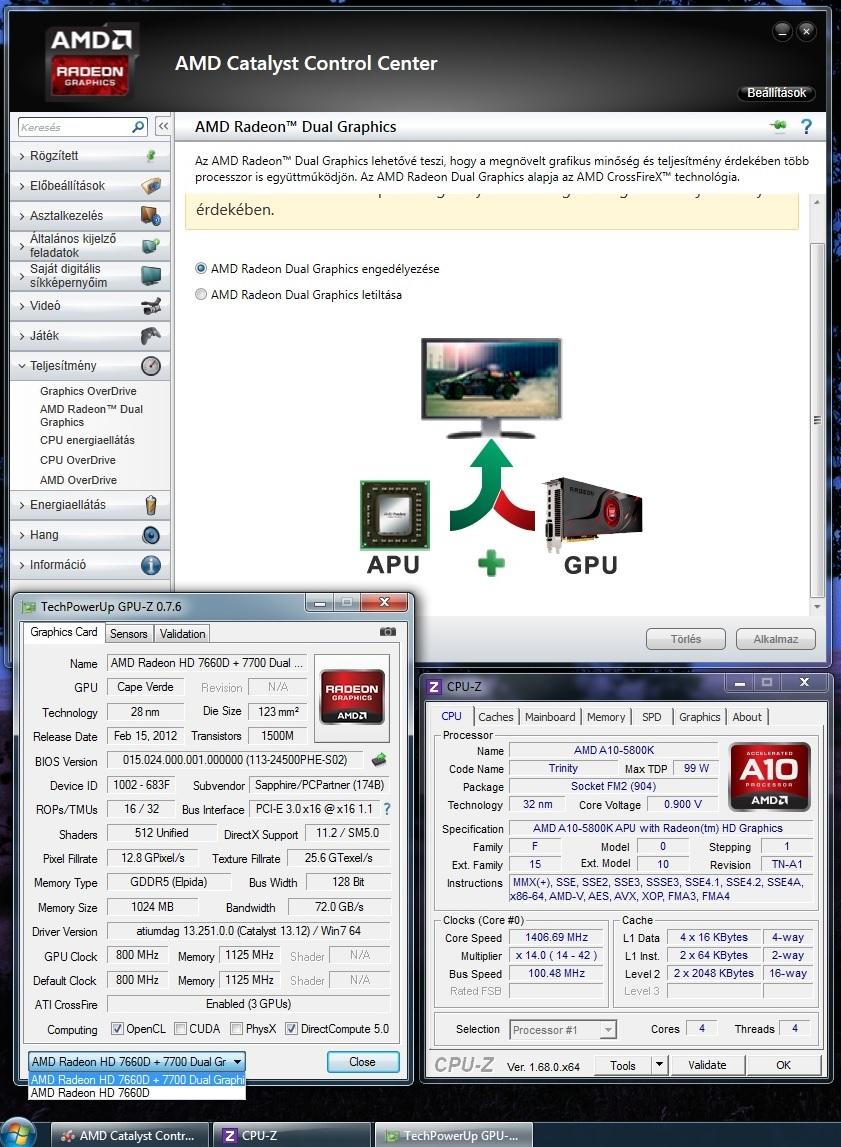
Task: Open the Caches tab in CPU-Z
Action: pos(496,717)
